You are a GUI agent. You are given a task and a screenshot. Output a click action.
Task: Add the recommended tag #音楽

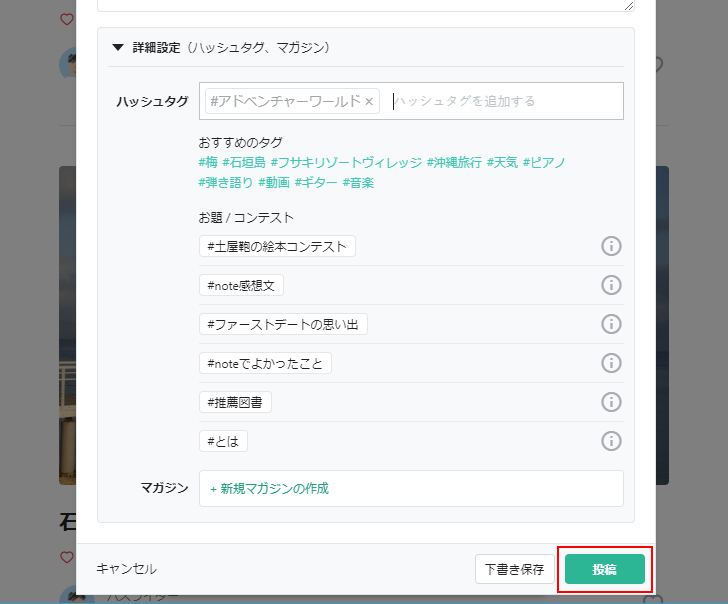tap(358, 182)
